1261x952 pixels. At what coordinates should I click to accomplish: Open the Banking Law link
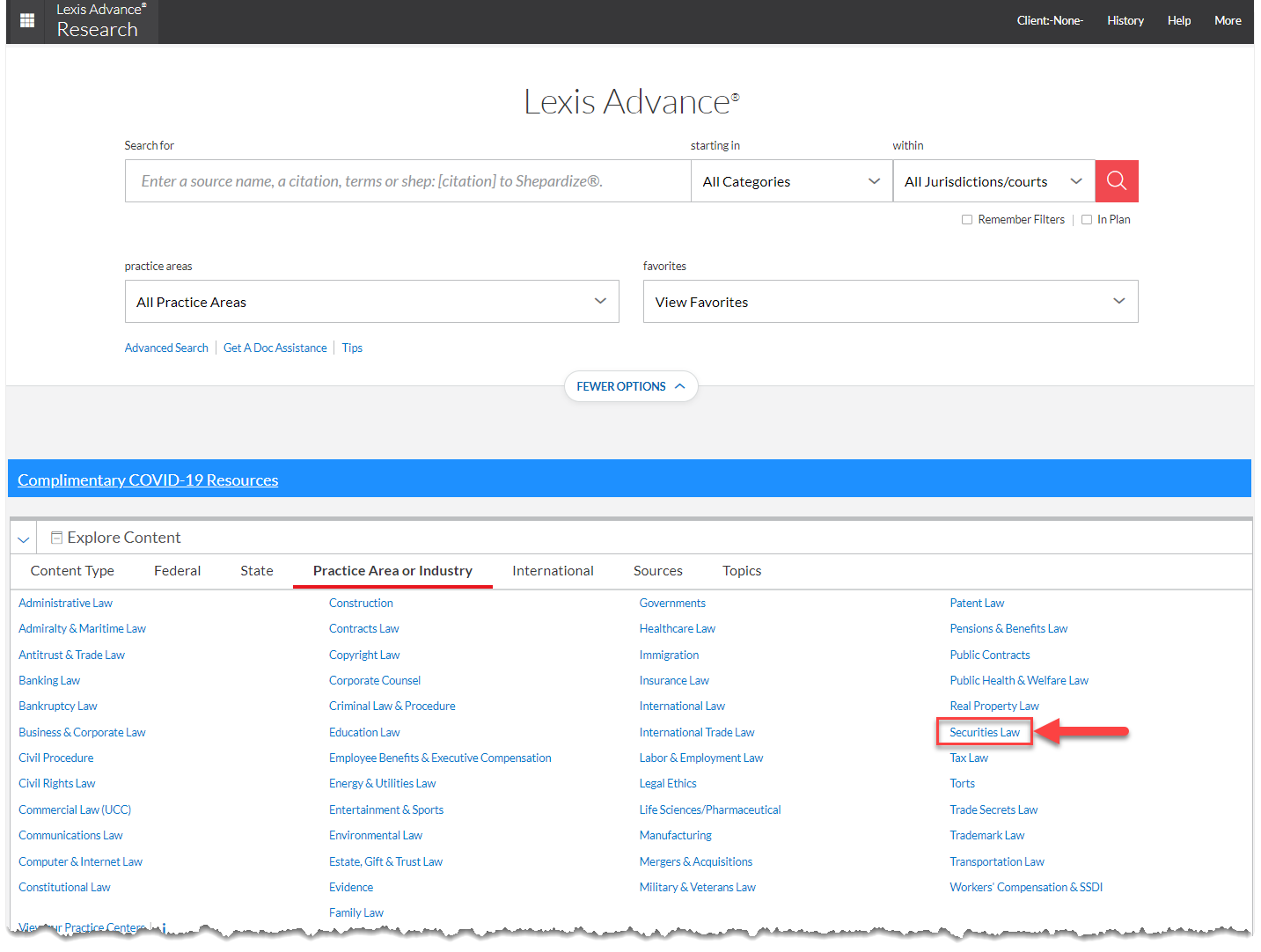[x=49, y=680]
